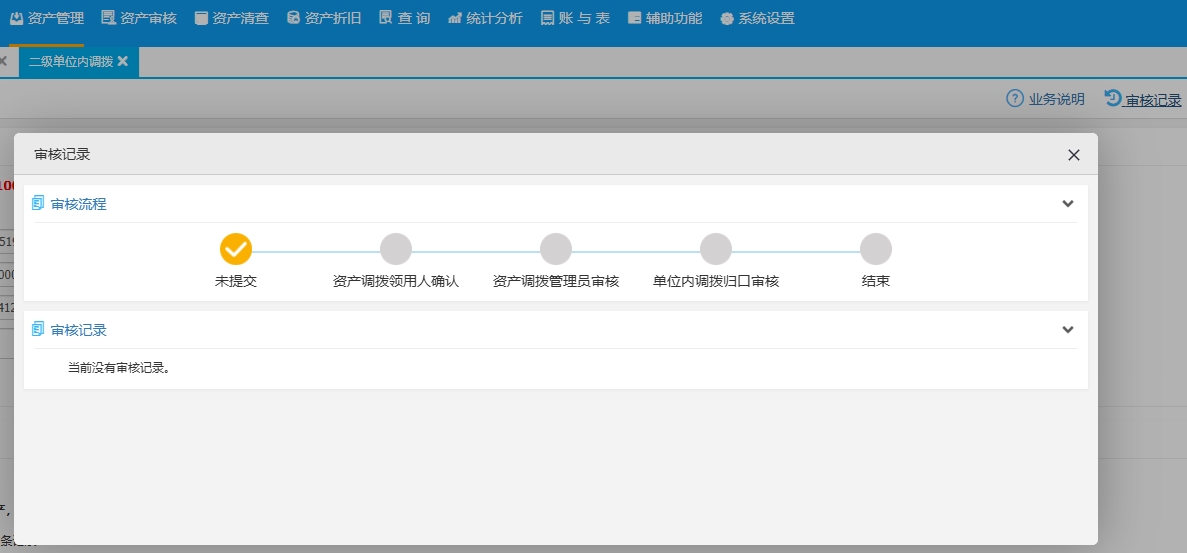The height and width of the screenshot is (553, 1187).
Task: Click the 审核记录 link in toolbar
Action: click(x=1143, y=99)
